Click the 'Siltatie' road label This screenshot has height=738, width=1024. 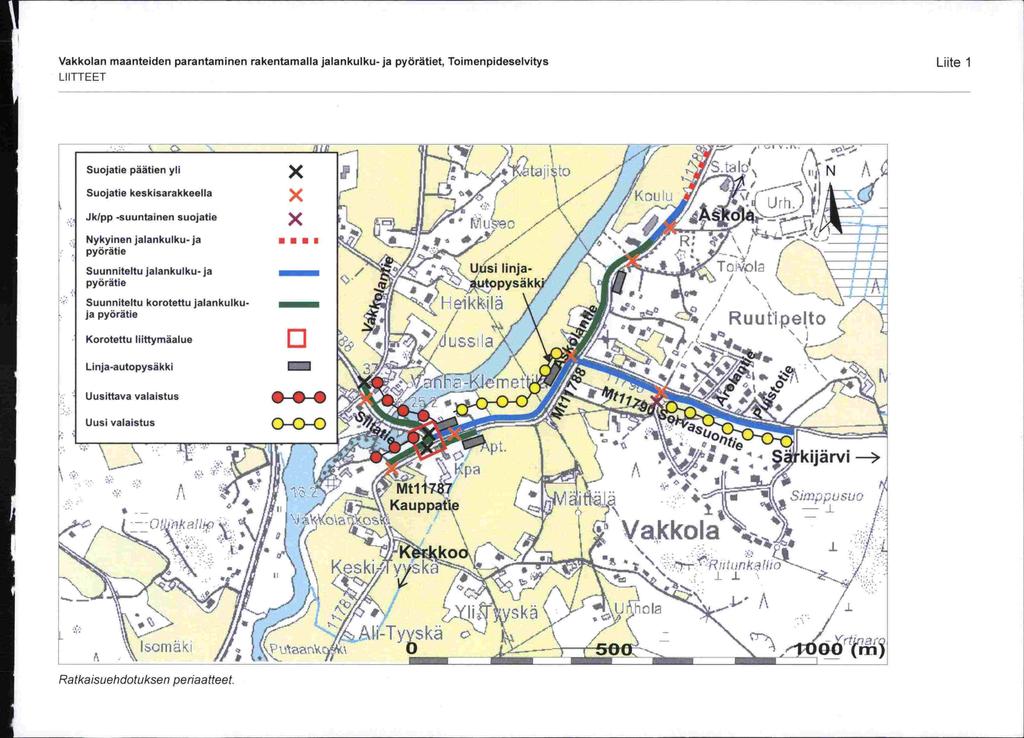[x=374, y=428]
